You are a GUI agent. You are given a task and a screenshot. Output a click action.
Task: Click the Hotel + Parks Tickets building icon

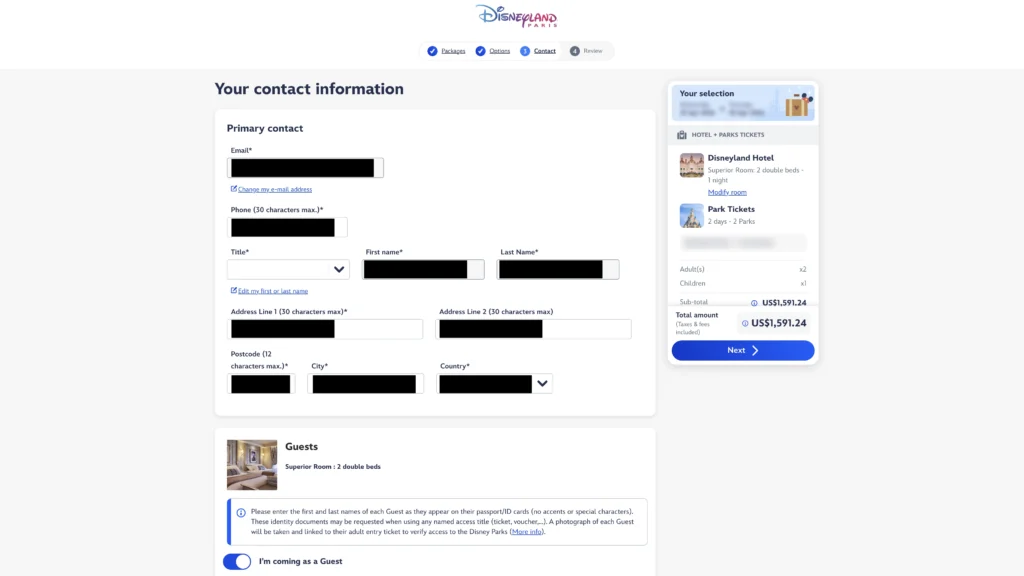[682, 135]
